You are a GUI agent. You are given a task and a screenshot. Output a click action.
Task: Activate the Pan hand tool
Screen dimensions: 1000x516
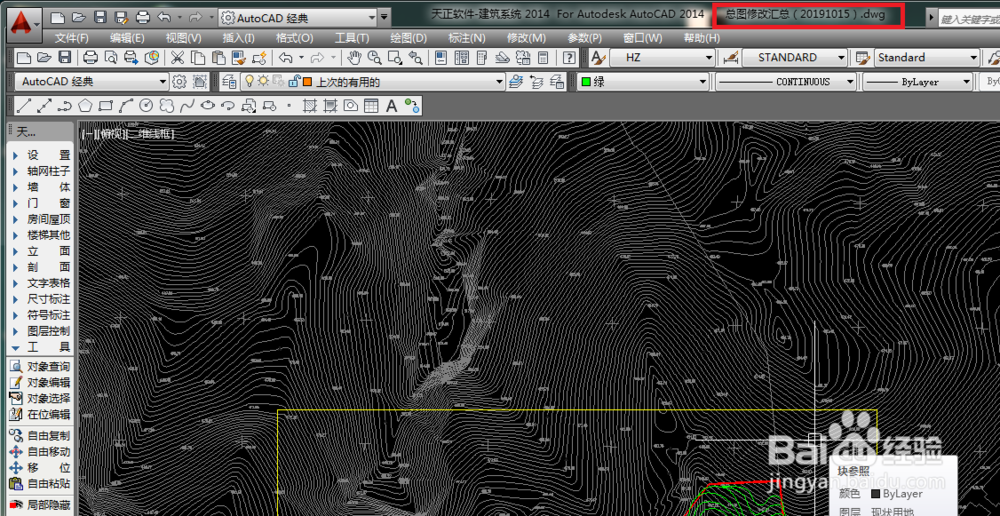(354, 58)
